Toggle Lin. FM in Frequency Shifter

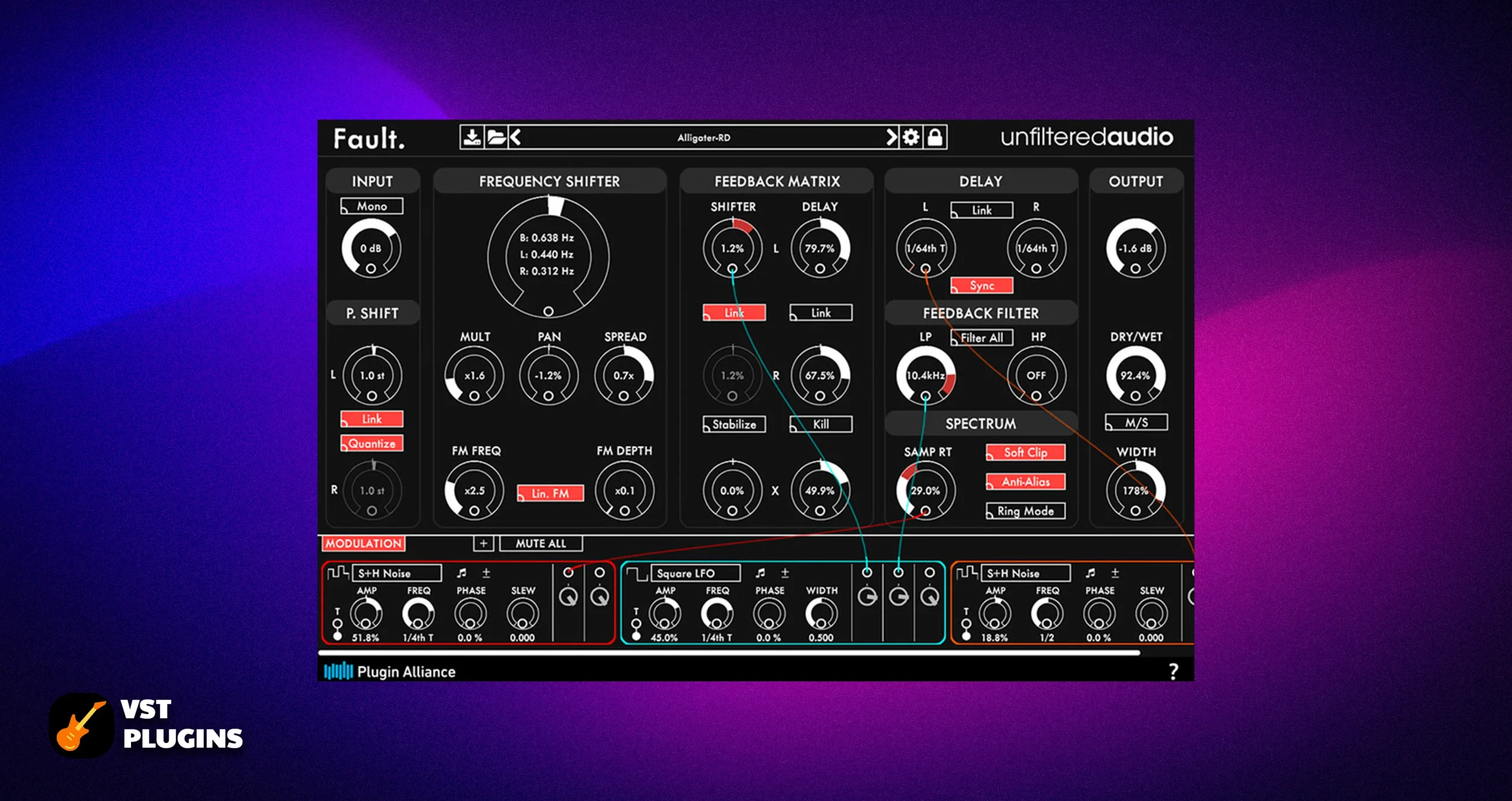[x=550, y=493]
